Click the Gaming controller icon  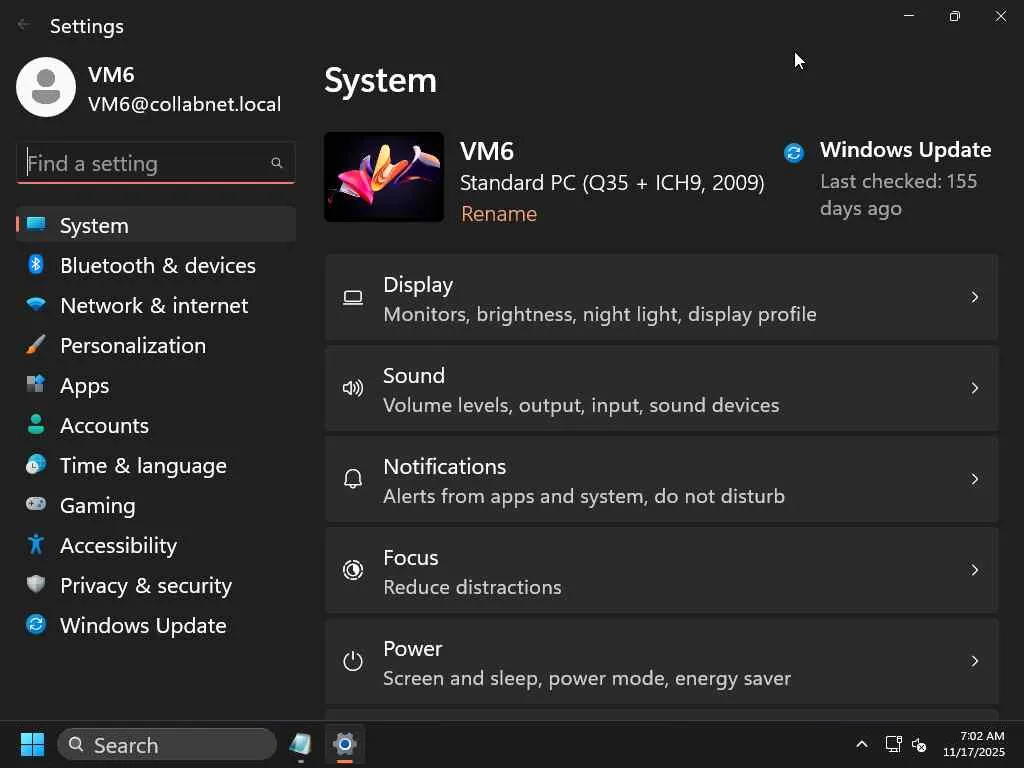click(36, 505)
